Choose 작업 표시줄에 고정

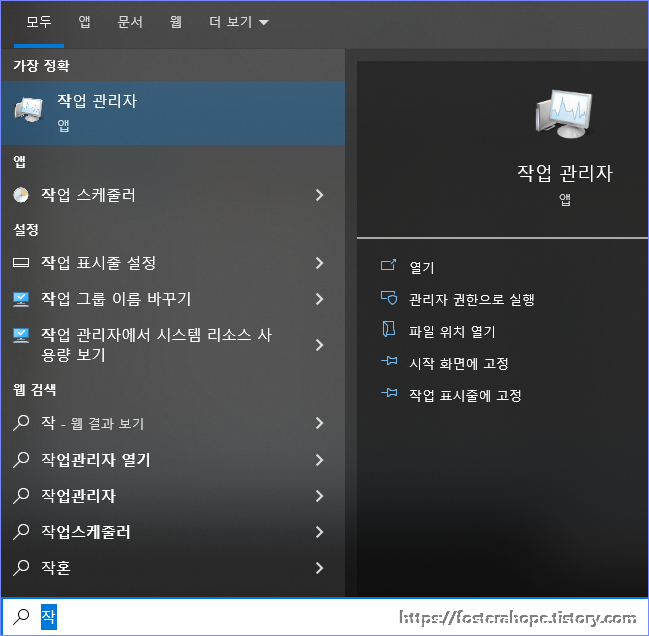(x=465, y=395)
